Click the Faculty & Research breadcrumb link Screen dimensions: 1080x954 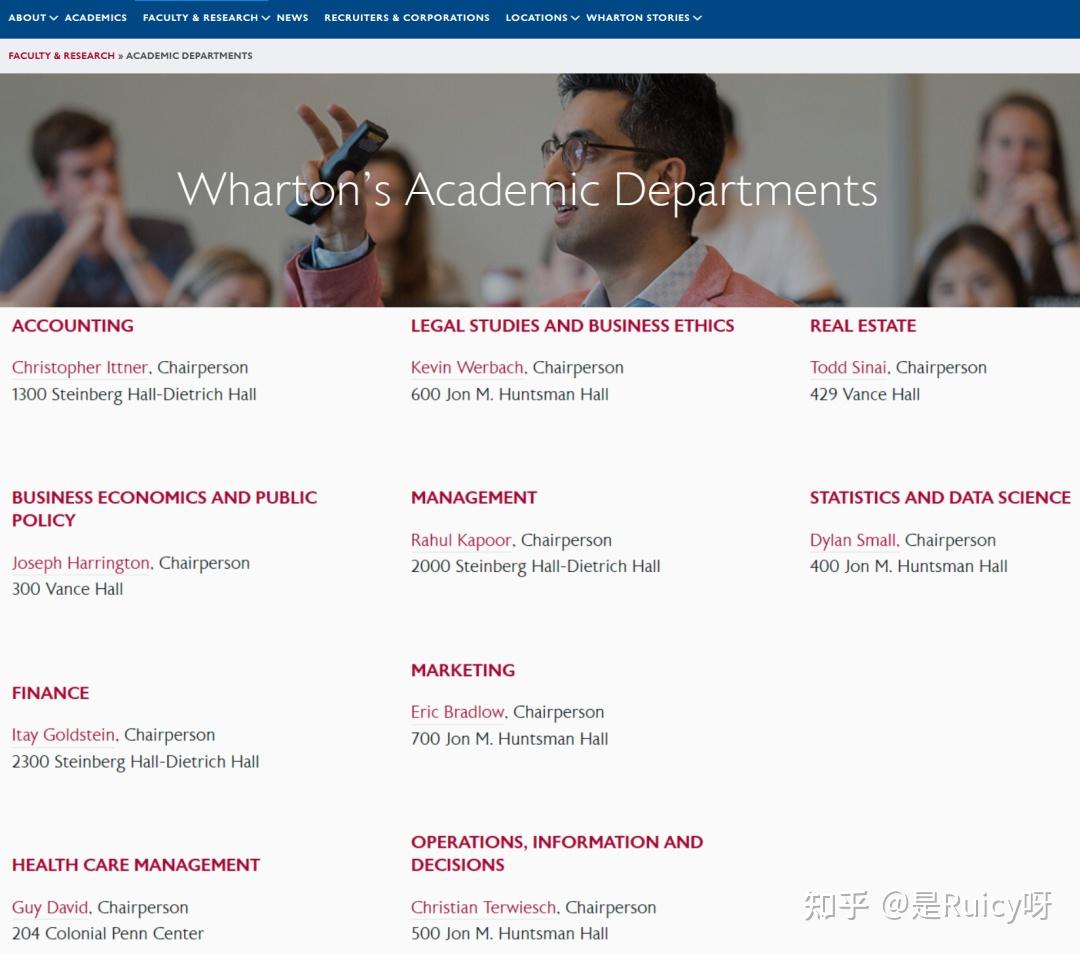point(61,56)
